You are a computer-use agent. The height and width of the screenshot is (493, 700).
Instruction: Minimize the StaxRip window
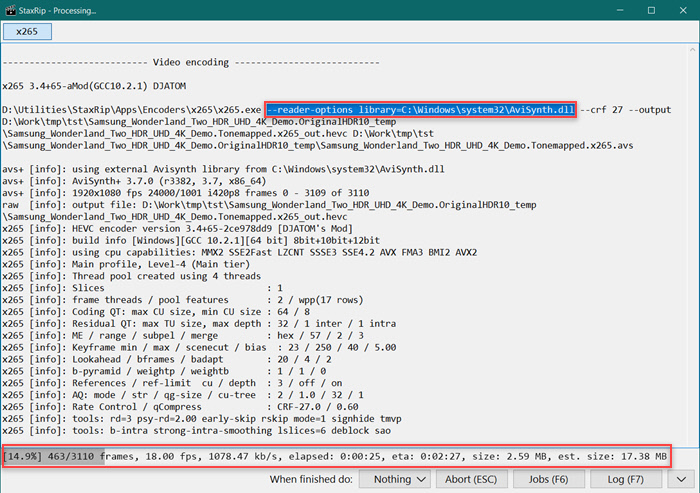pyautogui.click(x=620, y=10)
